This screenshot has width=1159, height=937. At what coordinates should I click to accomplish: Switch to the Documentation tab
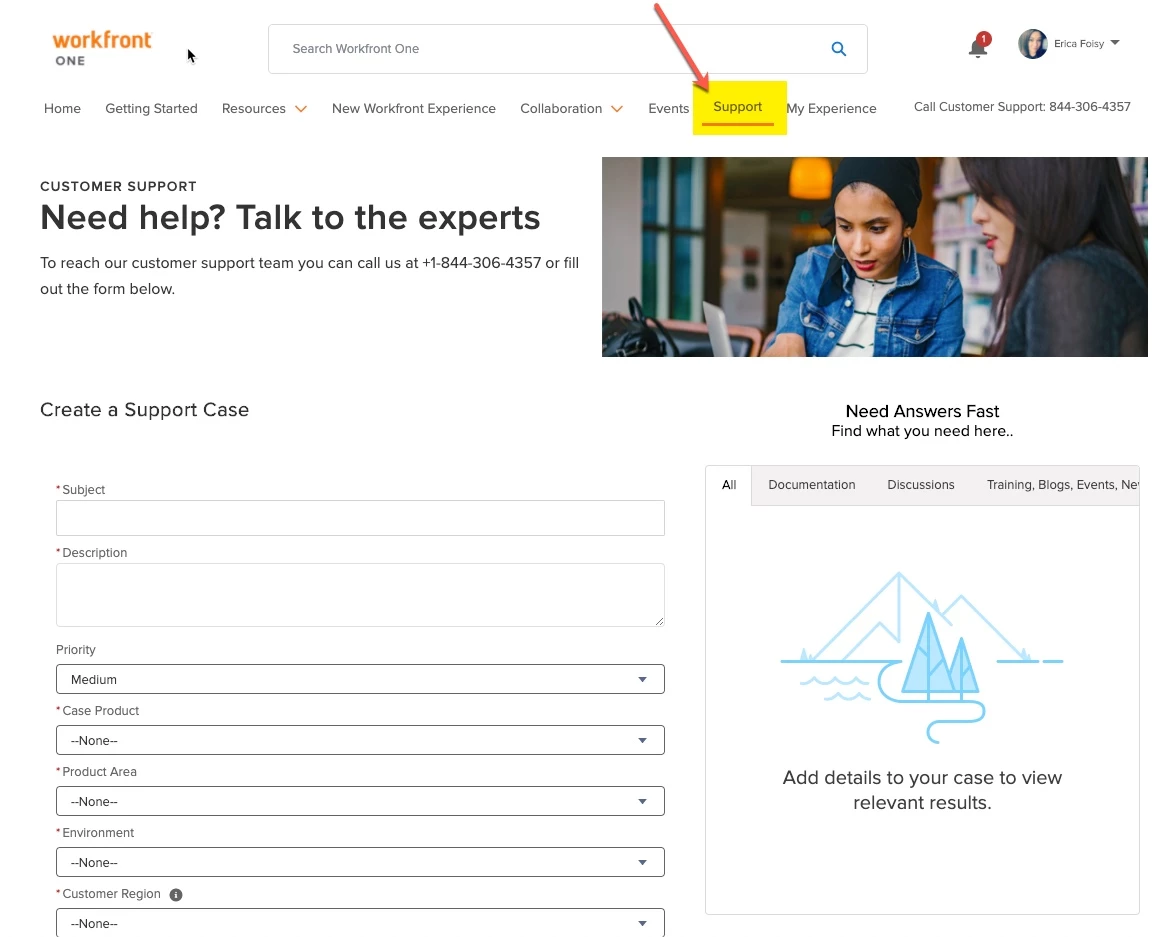click(812, 485)
